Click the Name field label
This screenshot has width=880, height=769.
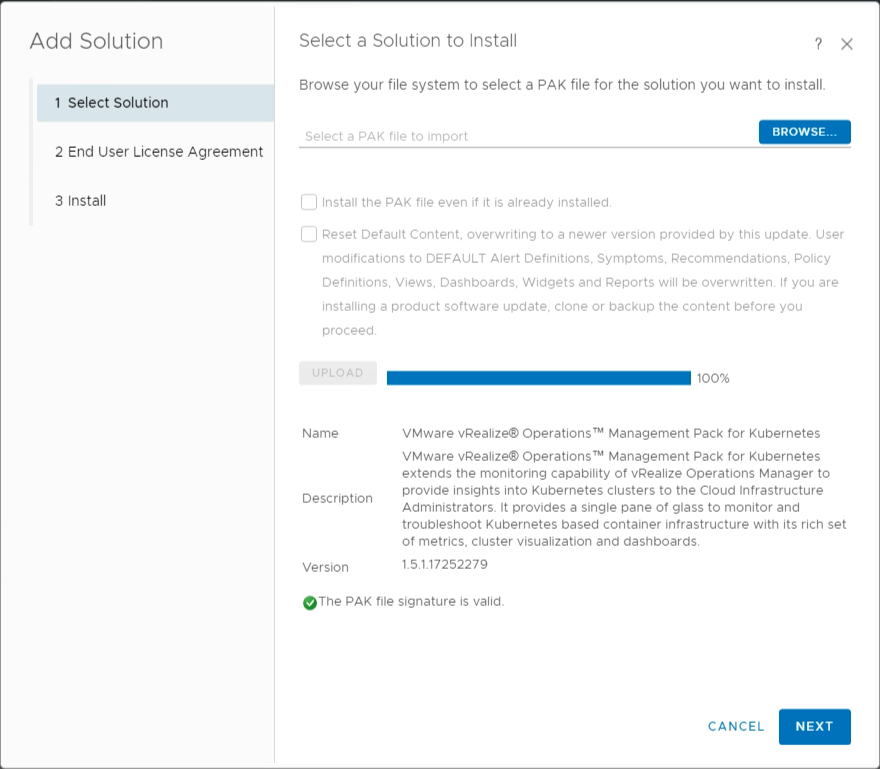(320, 433)
